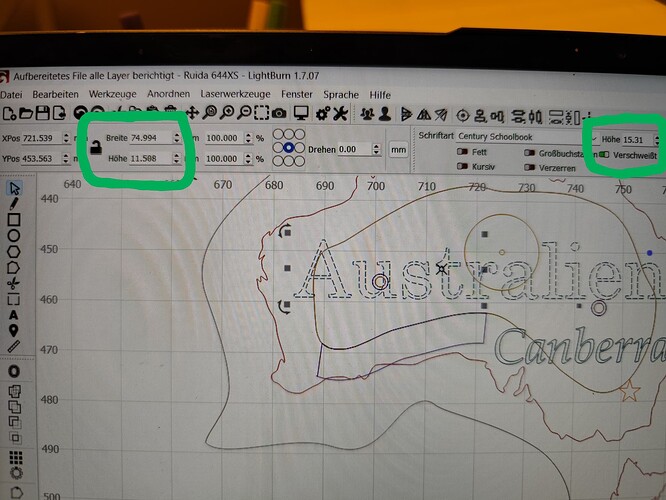Select the Create Text tool
Image resolution: width=666 pixels, height=500 pixels.
coord(14,315)
